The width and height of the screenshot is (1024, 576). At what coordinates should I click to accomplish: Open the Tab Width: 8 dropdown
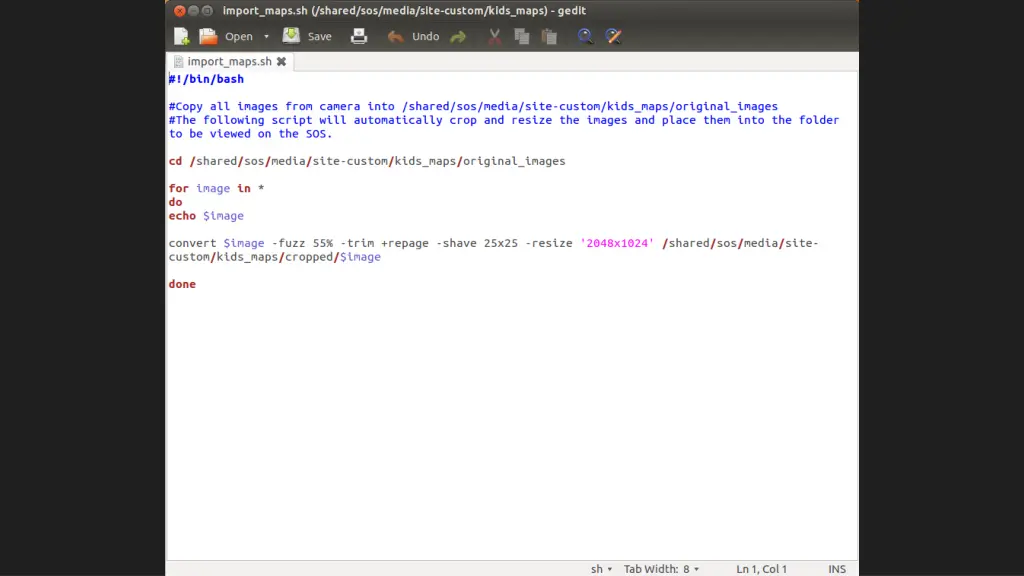[662, 569]
